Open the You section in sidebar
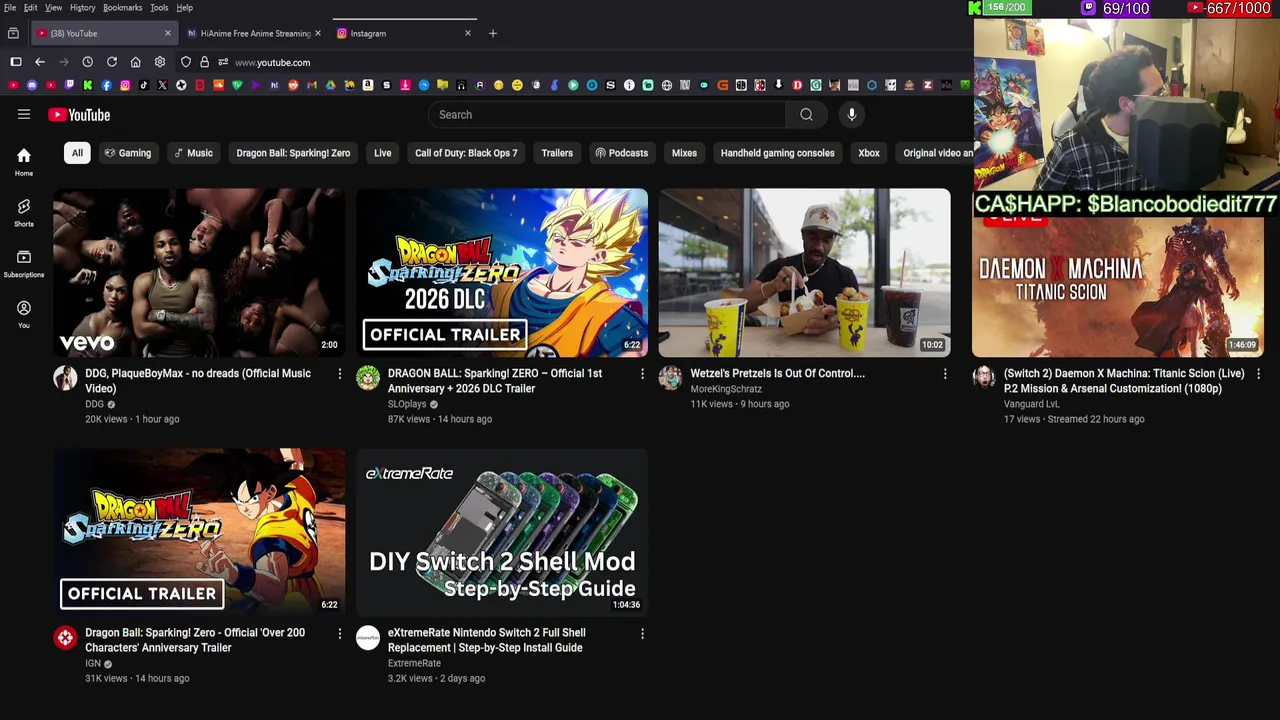This screenshot has width=1280, height=720. [x=24, y=314]
